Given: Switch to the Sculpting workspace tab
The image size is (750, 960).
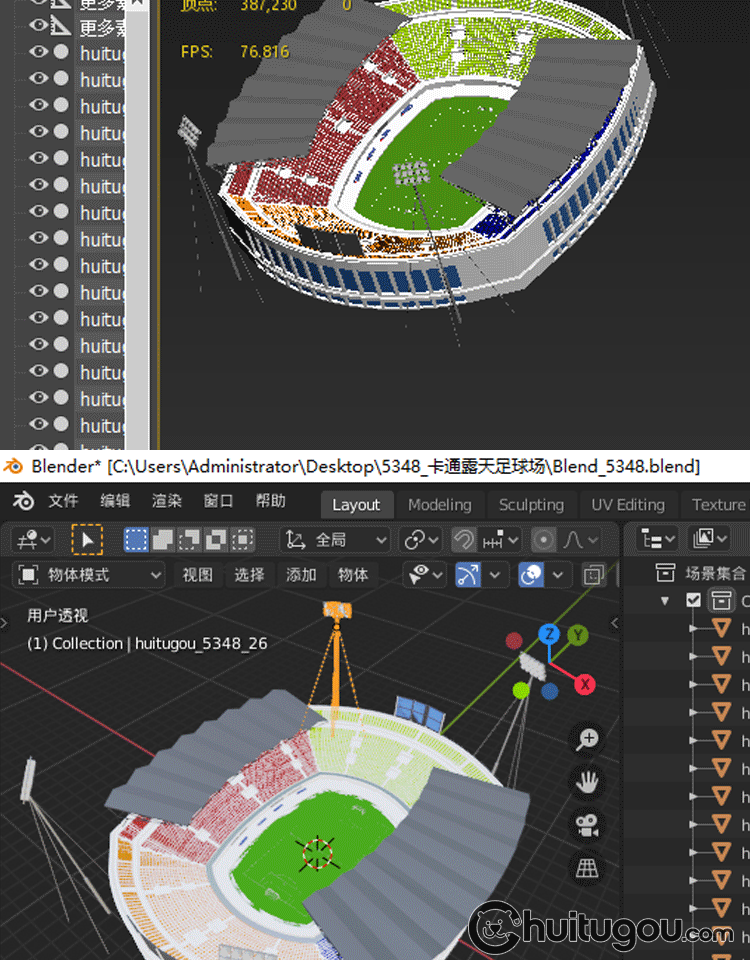Looking at the screenshot, I should coord(531,505).
